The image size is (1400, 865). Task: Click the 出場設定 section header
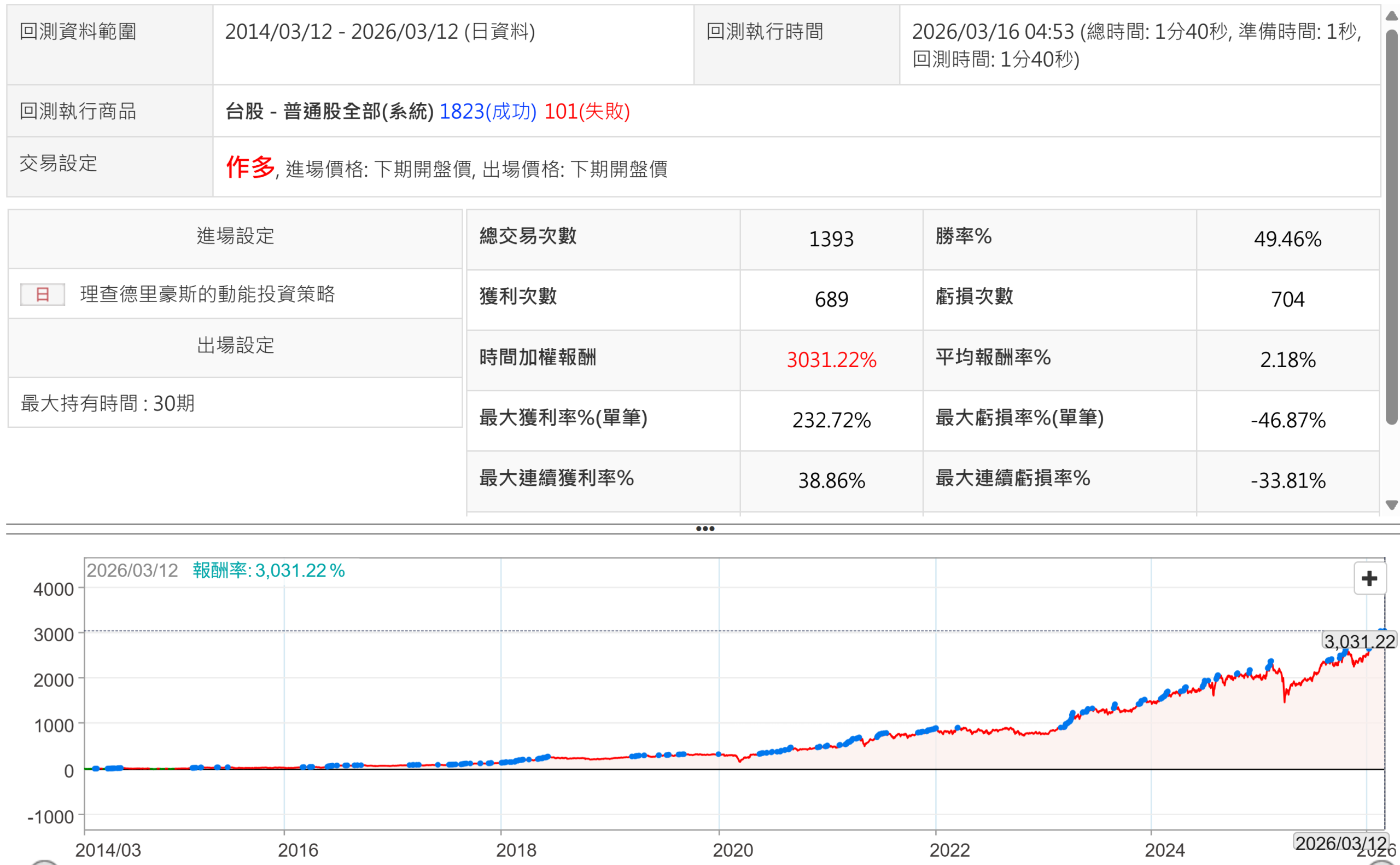point(235,346)
